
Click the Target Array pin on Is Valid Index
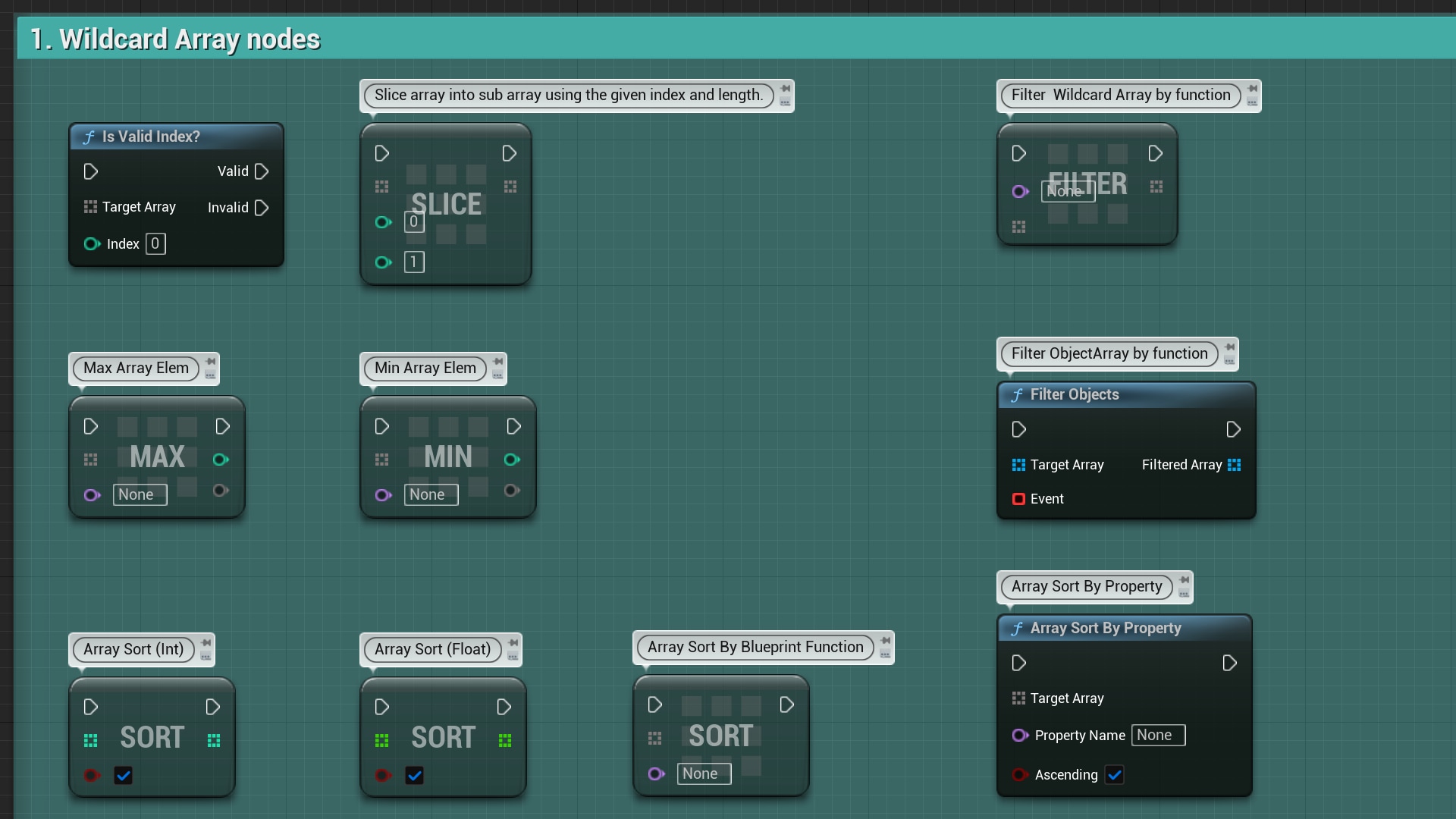click(x=91, y=207)
